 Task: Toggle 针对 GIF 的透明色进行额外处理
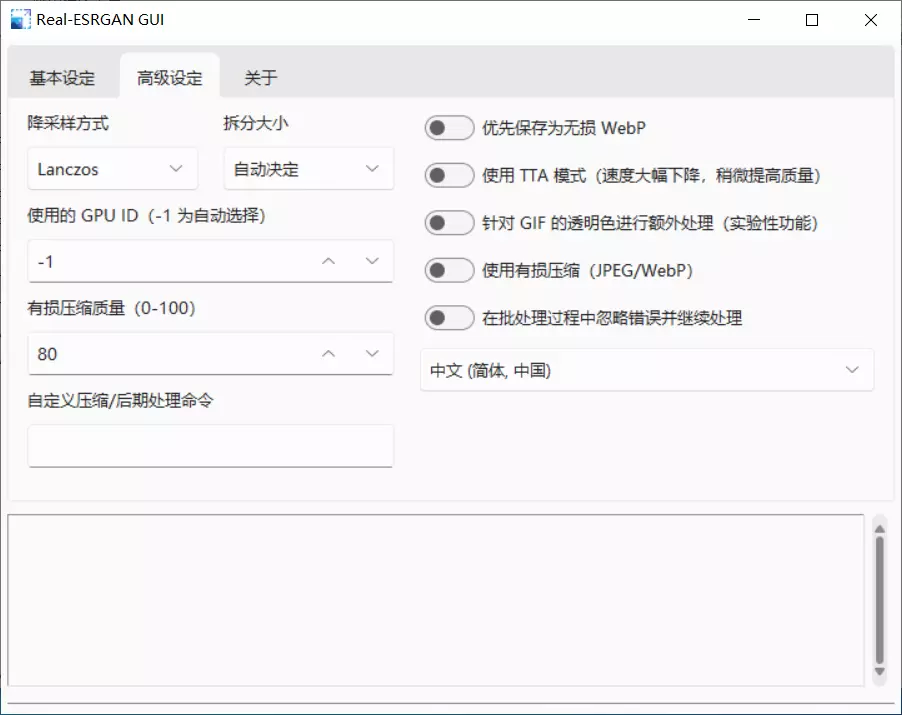coord(449,223)
